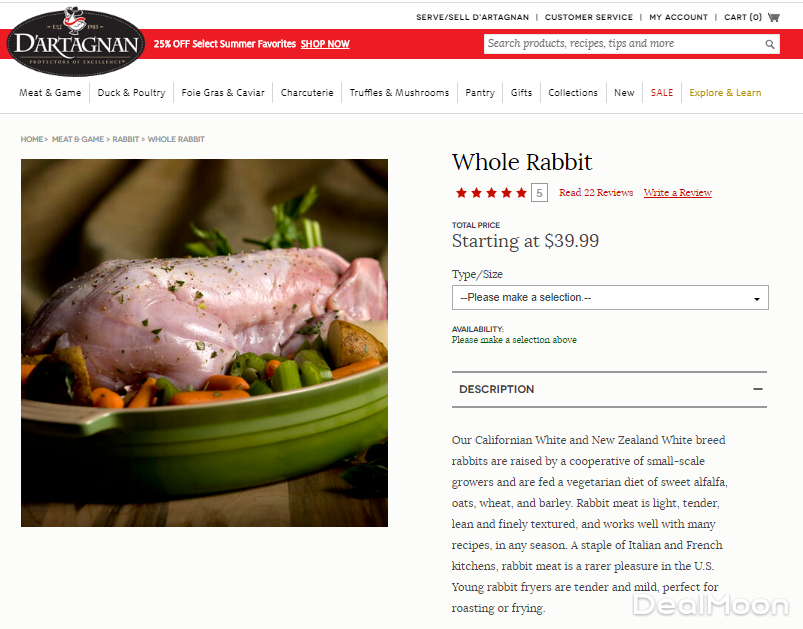Open Explore & Learn menu
Image resolution: width=803 pixels, height=629 pixels.
(x=725, y=93)
